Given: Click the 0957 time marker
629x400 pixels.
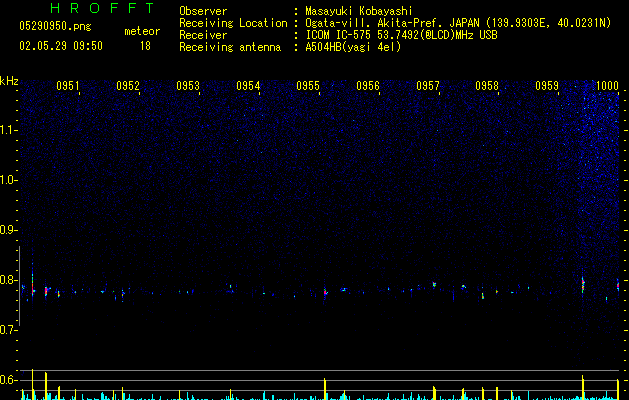Looking at the screenshot, I should [x=428, y=86].
